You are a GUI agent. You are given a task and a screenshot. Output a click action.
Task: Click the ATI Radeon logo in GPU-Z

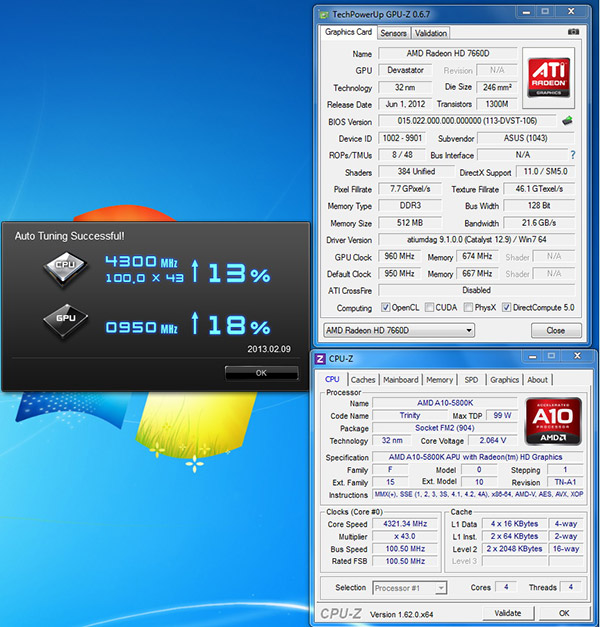tap(548, 78)
